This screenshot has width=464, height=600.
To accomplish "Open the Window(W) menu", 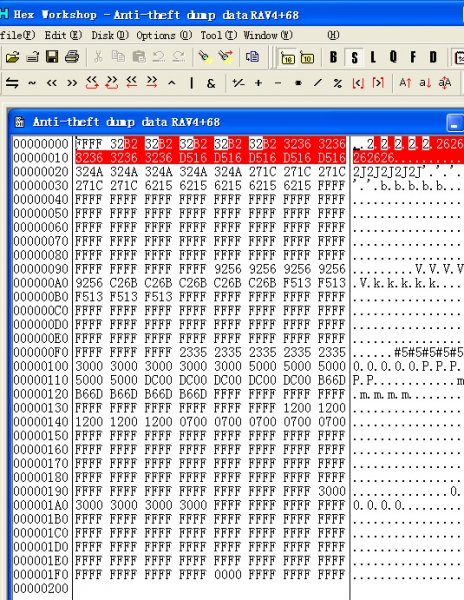I will point(268,35).
